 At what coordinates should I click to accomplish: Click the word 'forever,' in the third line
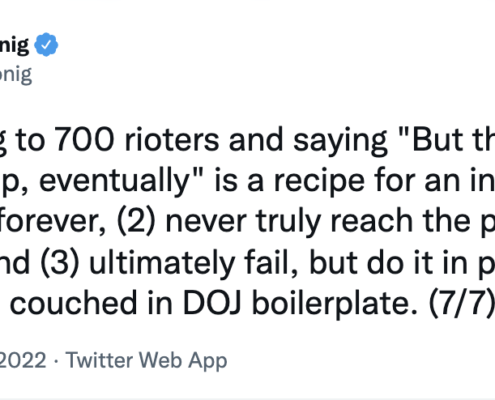[x=52, y=221]
